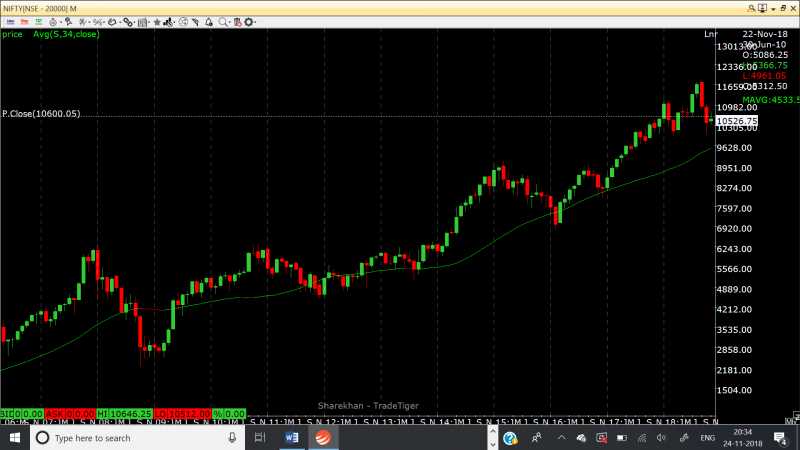Click the chain link icon in toolbar

click(128, 22)
